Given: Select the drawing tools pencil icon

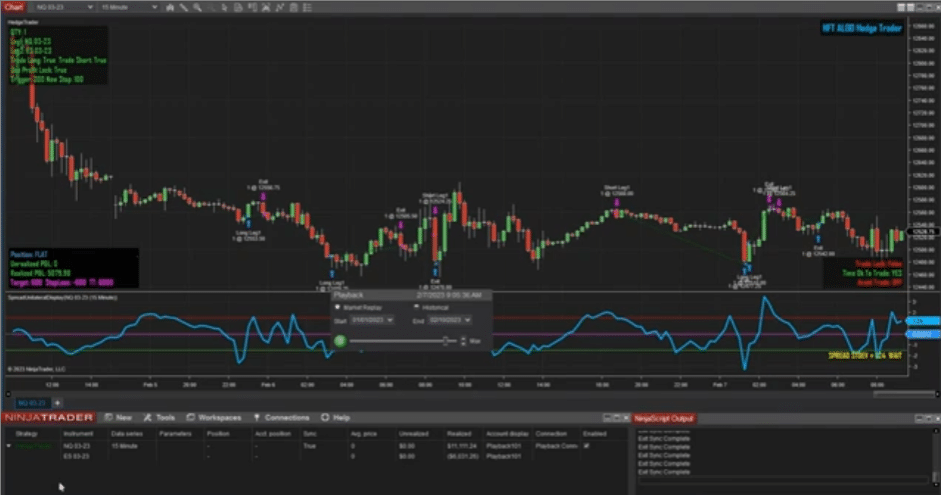Looking at the screenshot, I should pyautogui.click(x=183, y=7).
